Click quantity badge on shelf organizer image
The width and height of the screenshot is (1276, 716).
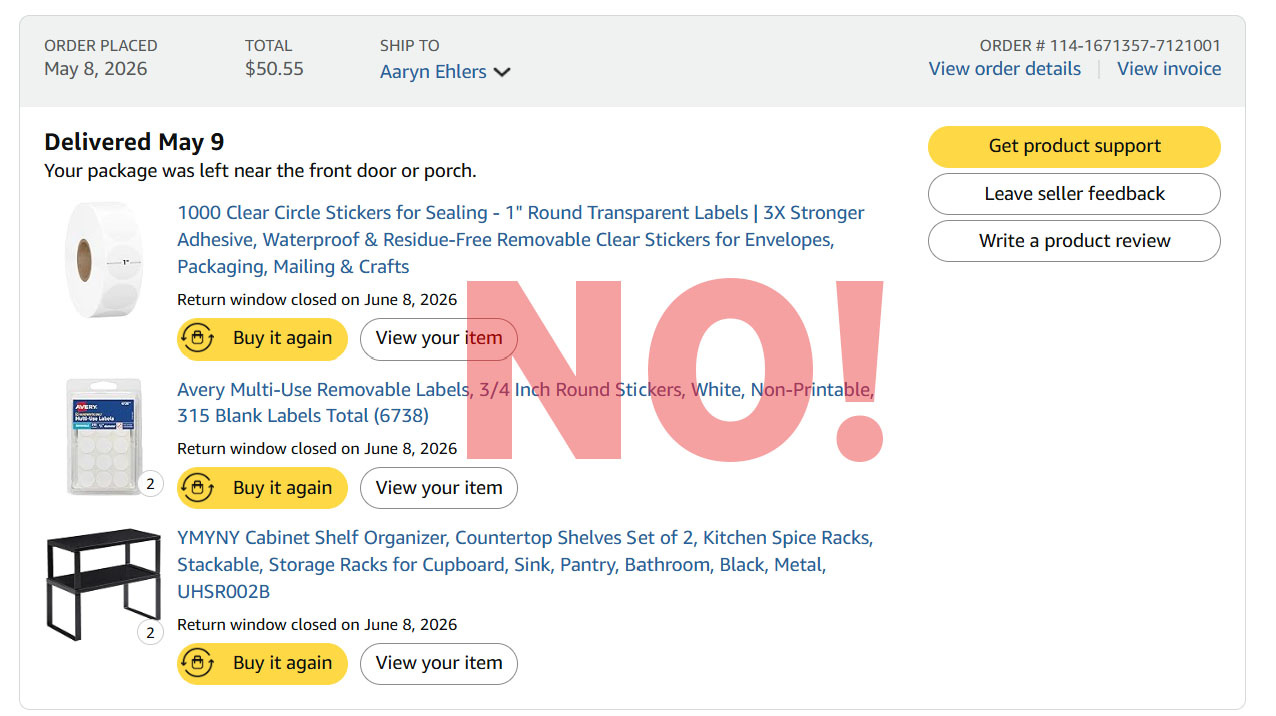click(x=150, y=632)
